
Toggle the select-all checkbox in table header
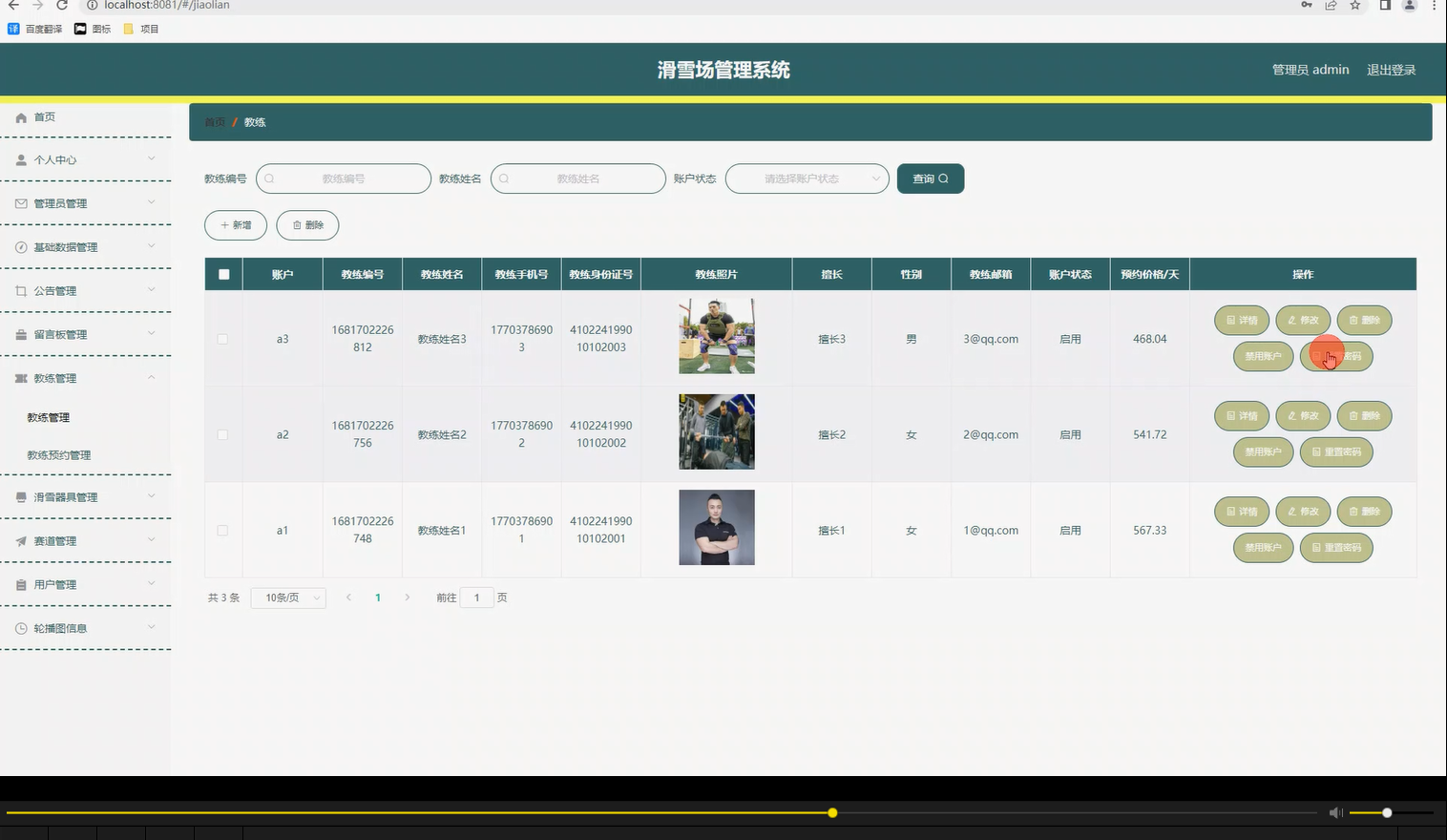[223, 273]
